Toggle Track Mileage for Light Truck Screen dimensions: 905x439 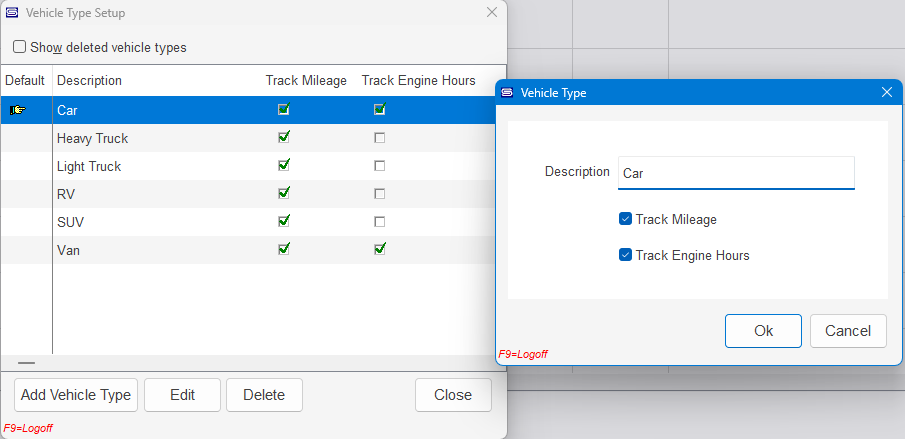coord(284,165)
